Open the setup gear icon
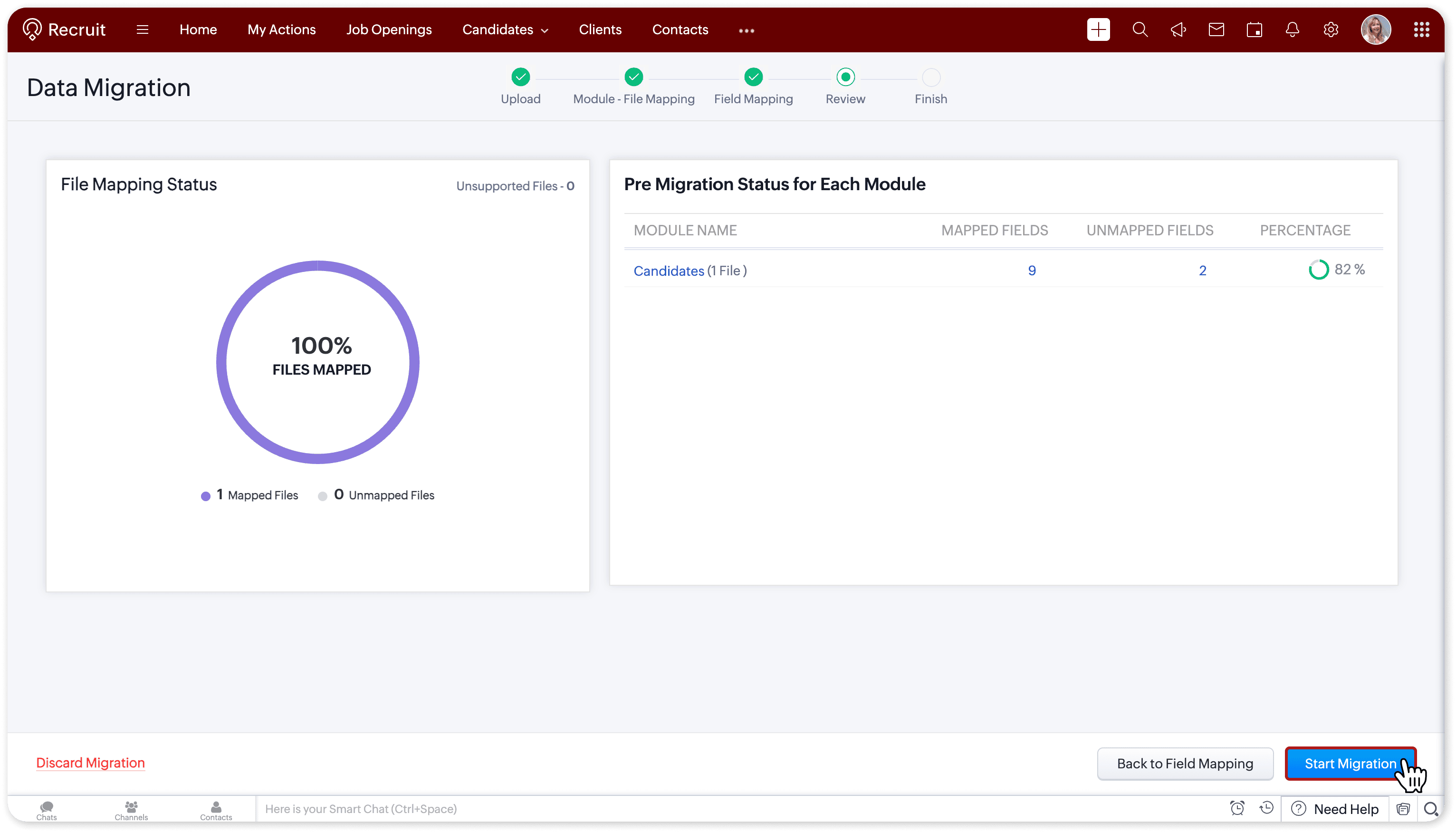 1331,30
